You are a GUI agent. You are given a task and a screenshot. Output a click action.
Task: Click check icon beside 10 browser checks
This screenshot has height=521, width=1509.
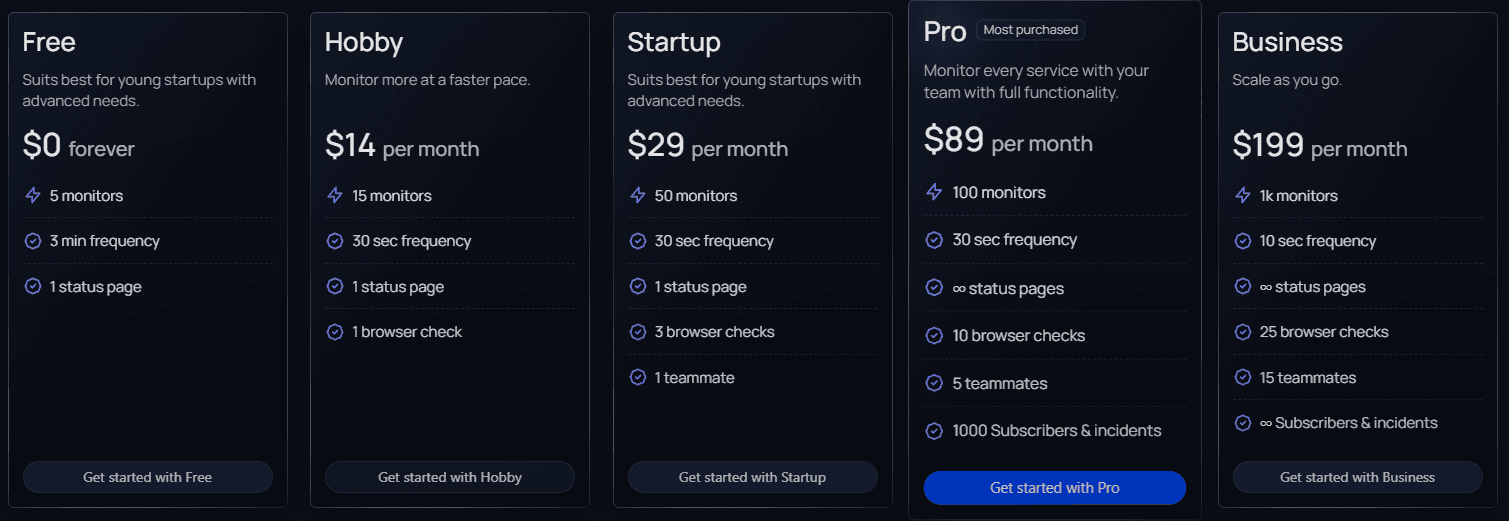tap(934, 336)
